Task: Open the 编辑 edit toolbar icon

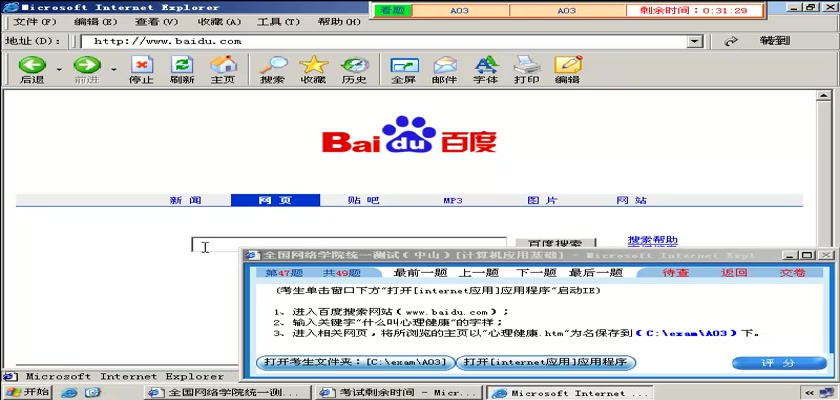Action: coord(567,70)
